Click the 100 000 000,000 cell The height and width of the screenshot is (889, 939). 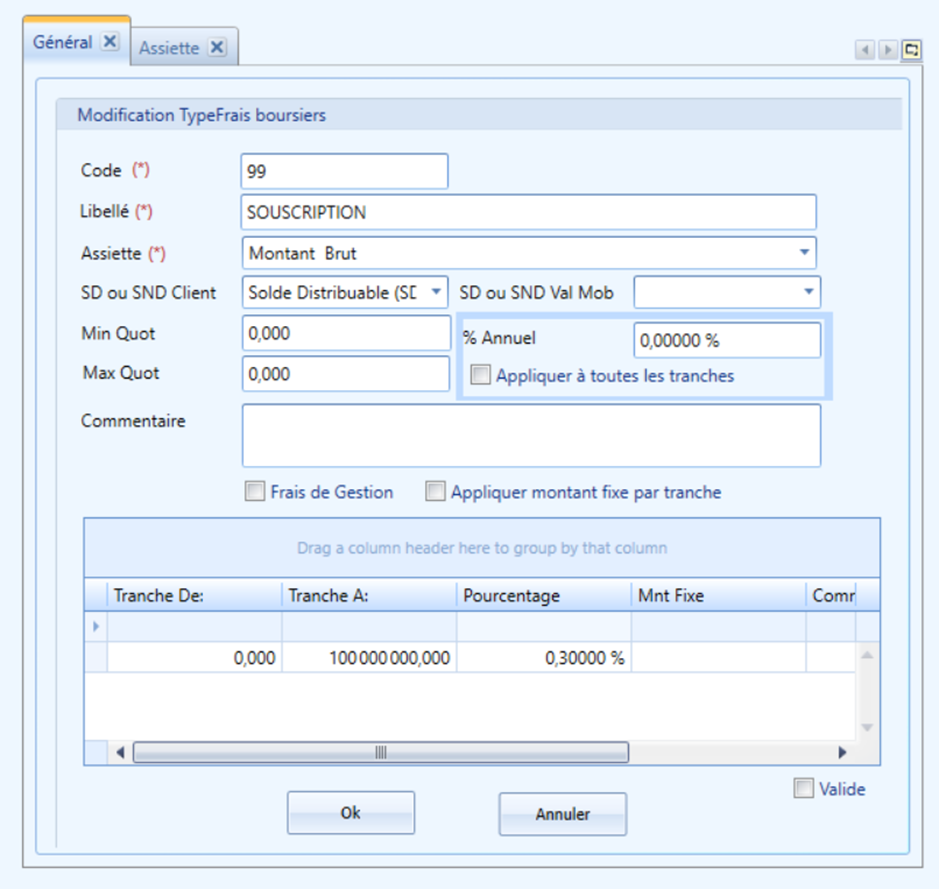click(x=369, y=657)
